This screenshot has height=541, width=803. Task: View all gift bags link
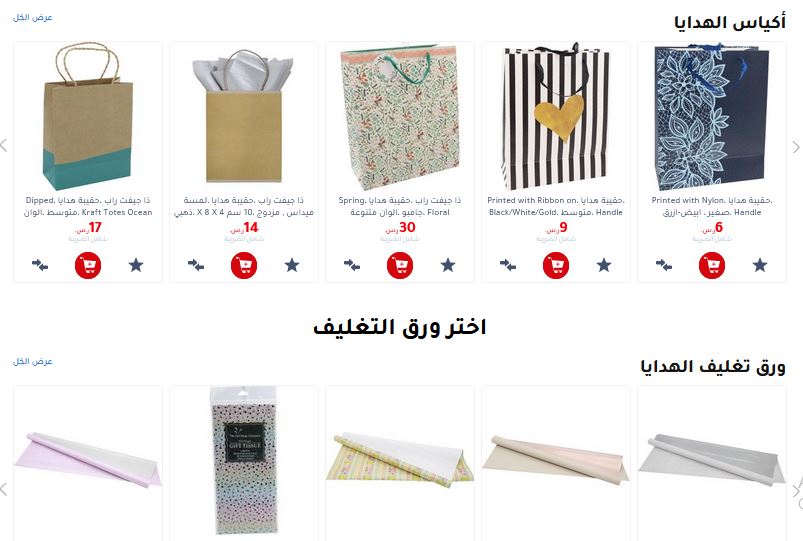click(x=33, y=17)
